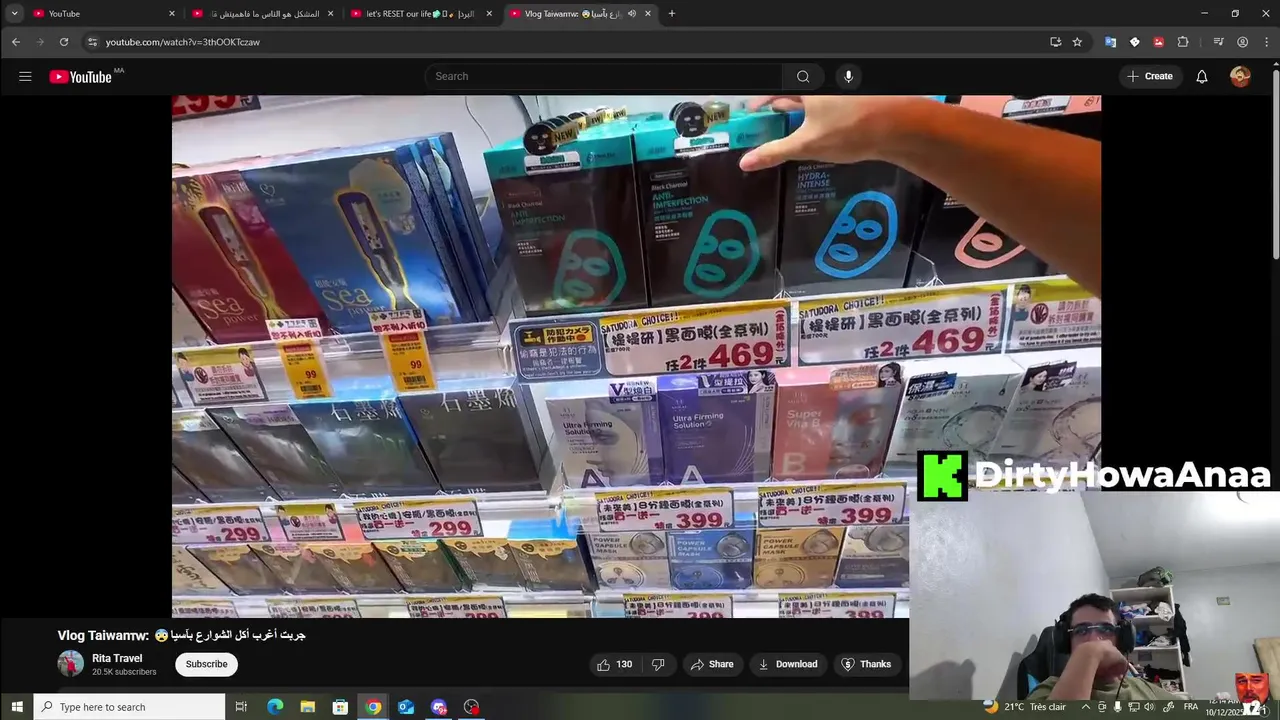Open the Google Translate extension icon
Image resolution: width=1280 pixels, height=720 pixels.
[1110, 42]
